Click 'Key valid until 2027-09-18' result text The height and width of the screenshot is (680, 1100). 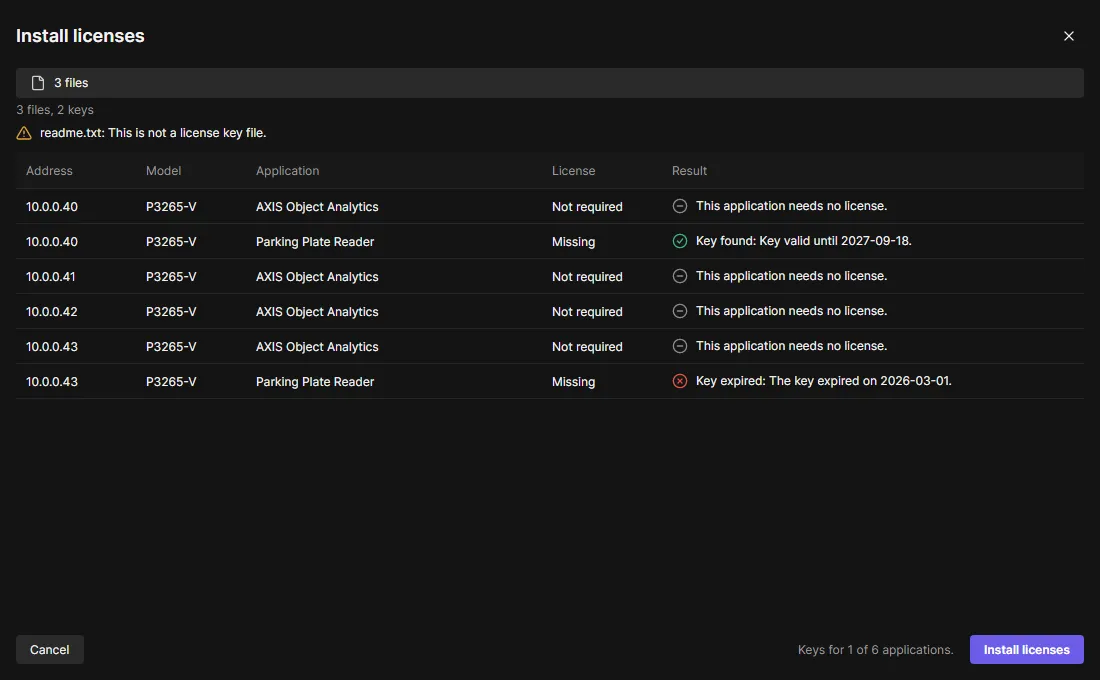[x=835, y=241]
